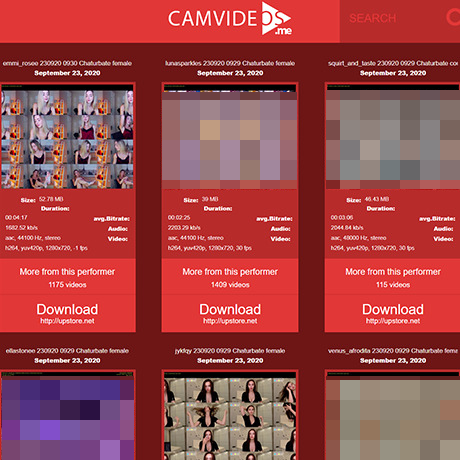
Task: View the ellastonee purple blurred thumbnail
Action: point(67,416)
